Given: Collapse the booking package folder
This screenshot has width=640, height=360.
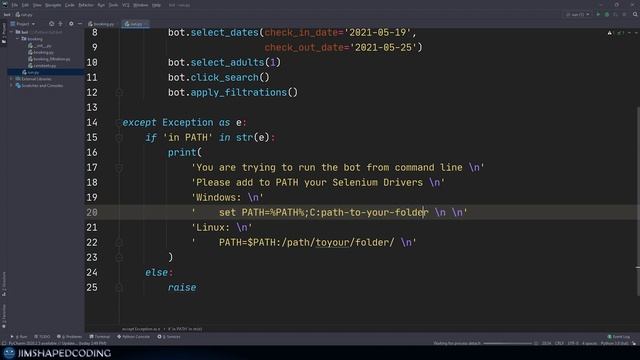Looking at the screenshot, I should [18, 39].
